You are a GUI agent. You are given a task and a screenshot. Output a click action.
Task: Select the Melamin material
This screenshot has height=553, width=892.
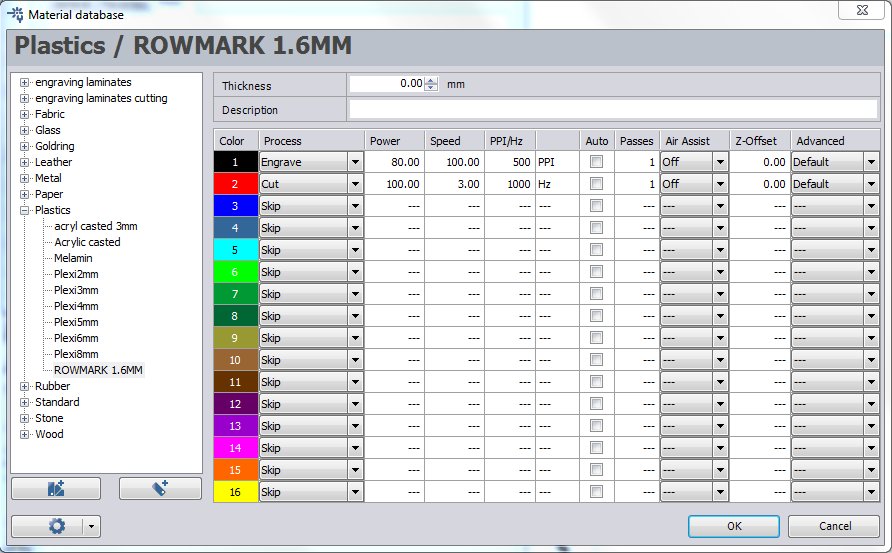73,258
